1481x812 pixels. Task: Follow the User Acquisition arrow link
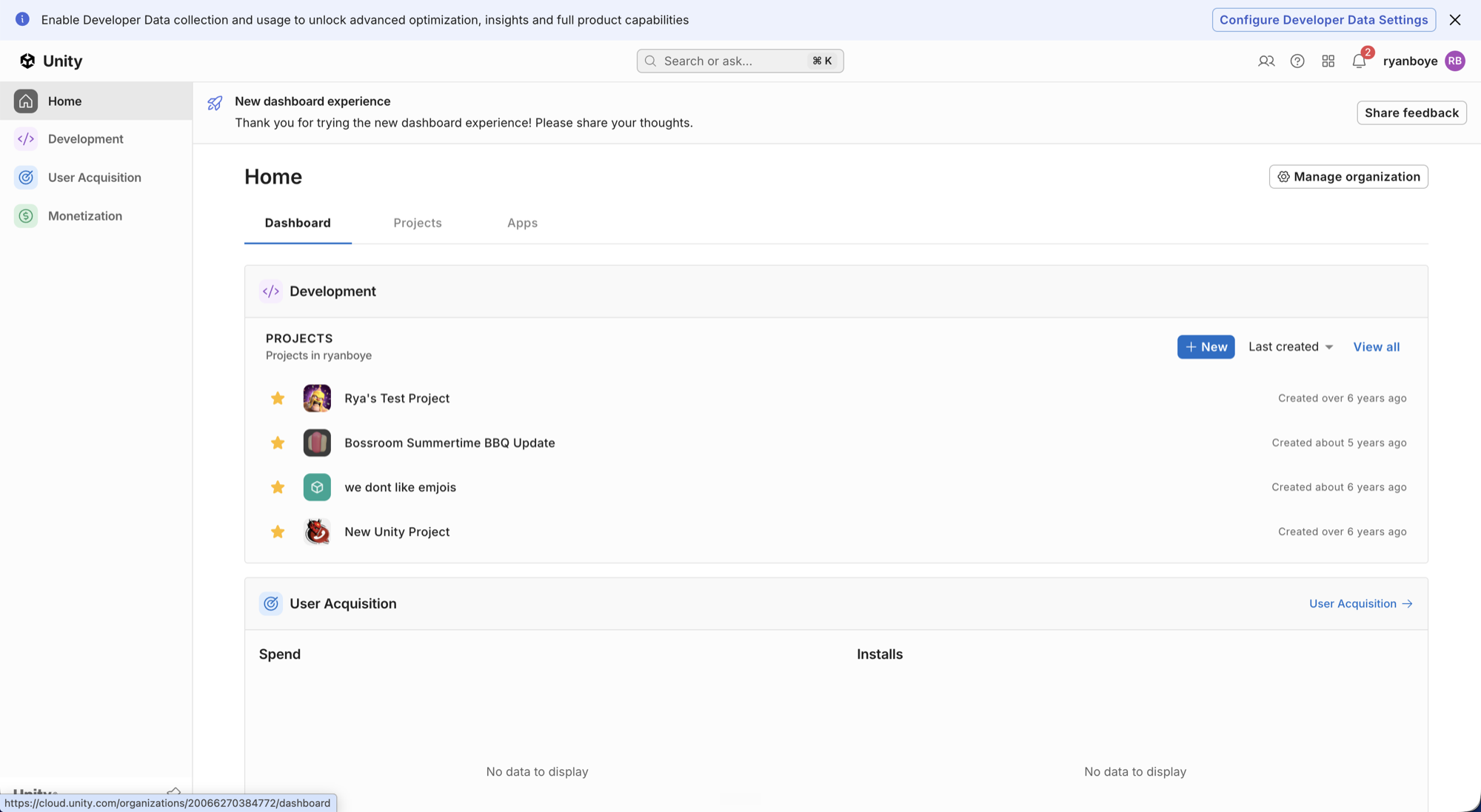[1360, 603]
